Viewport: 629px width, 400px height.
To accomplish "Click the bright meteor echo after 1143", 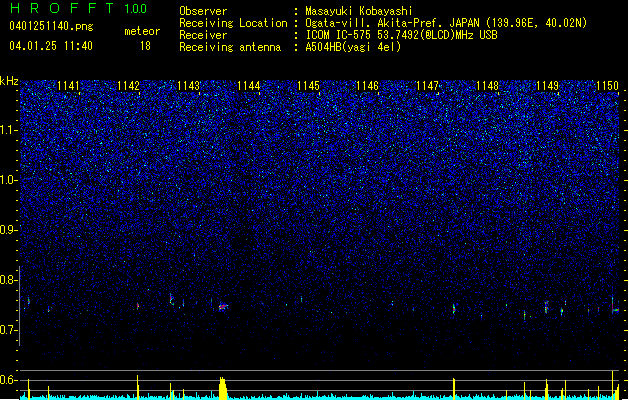I will [223, 307].
